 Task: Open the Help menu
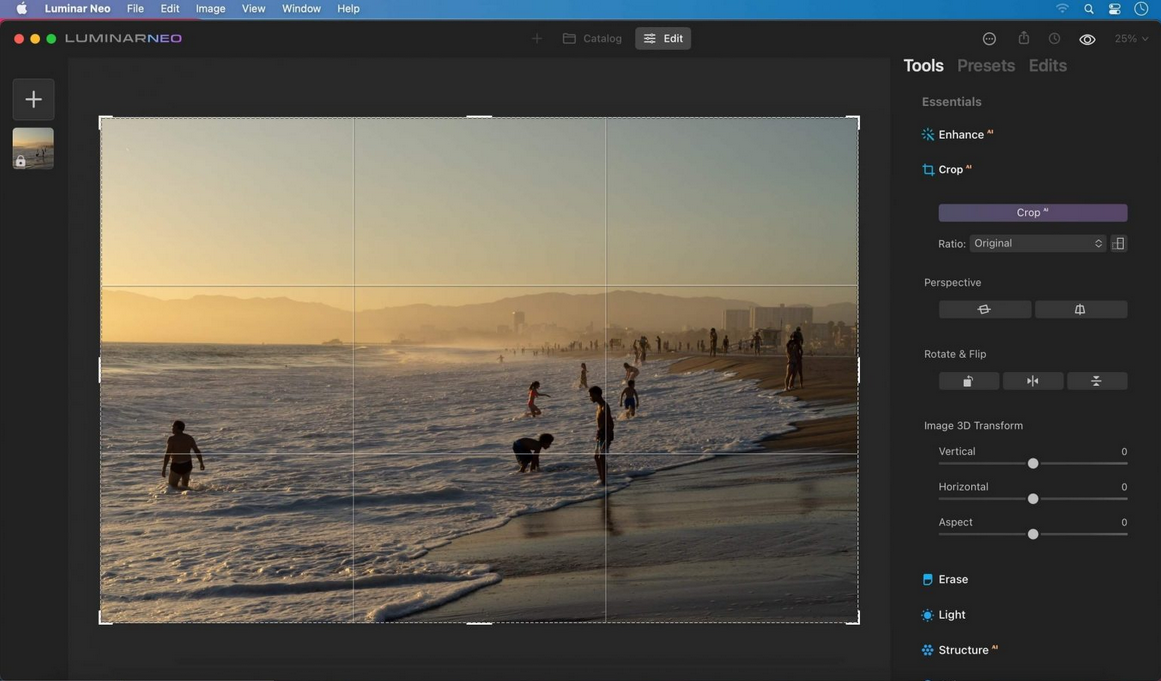click(348, 9)
